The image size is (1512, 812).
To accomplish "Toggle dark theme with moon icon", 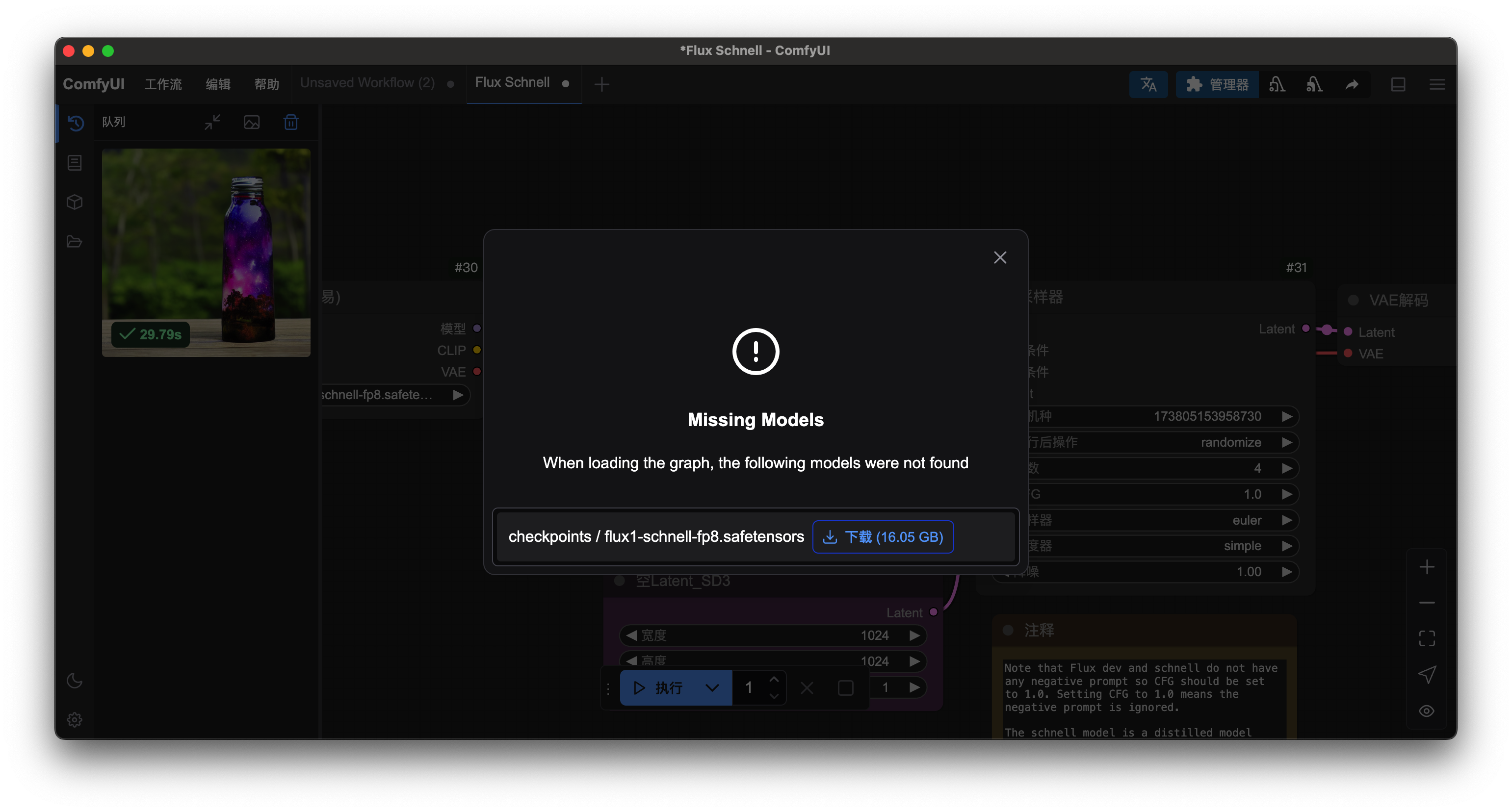I will click(75, 681).
